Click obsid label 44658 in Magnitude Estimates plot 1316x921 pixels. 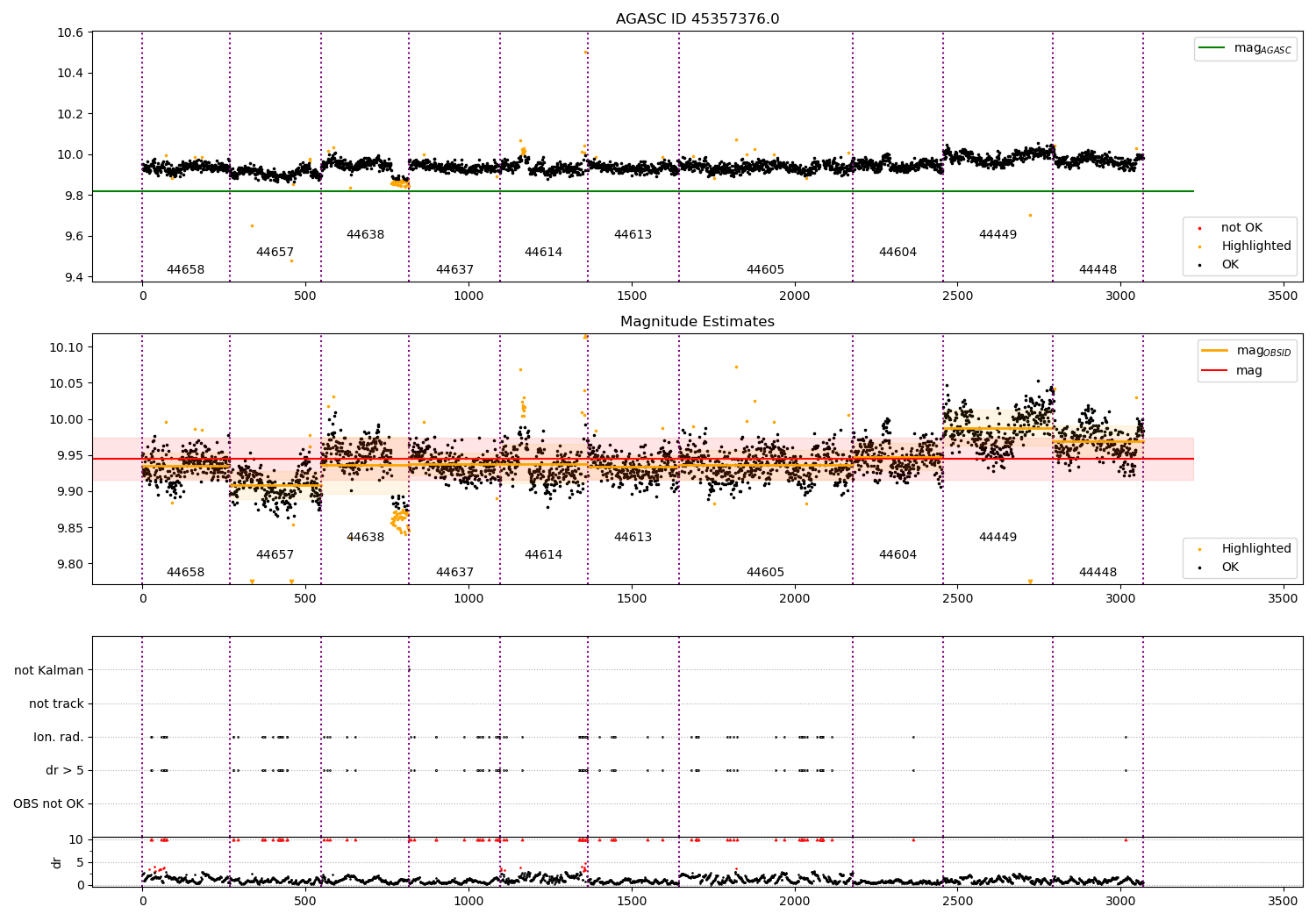click(x=185, y=573)
